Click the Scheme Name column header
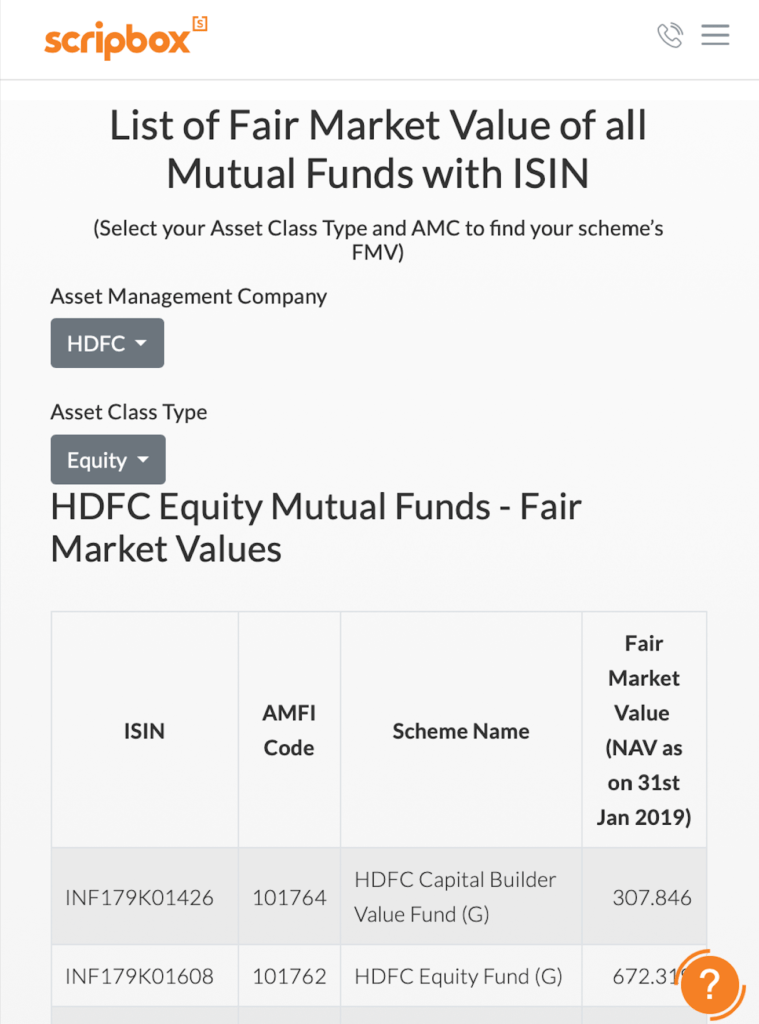 click(460, 731)
